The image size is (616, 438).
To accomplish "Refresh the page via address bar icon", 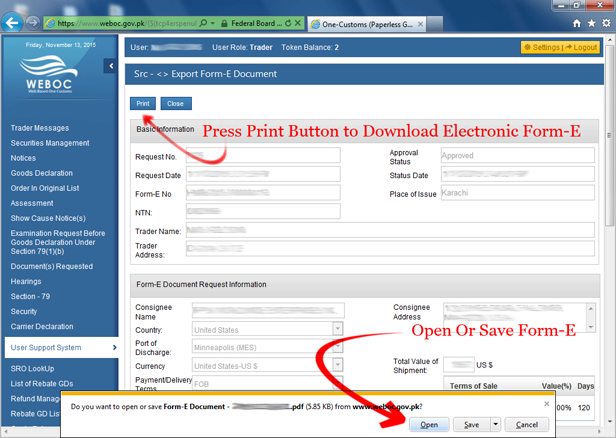I will pyautogui.click(x=288, y=24).
